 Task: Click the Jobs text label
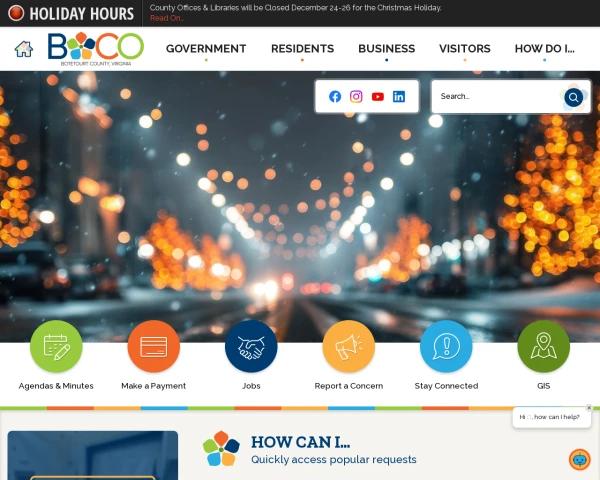[251, 386]
